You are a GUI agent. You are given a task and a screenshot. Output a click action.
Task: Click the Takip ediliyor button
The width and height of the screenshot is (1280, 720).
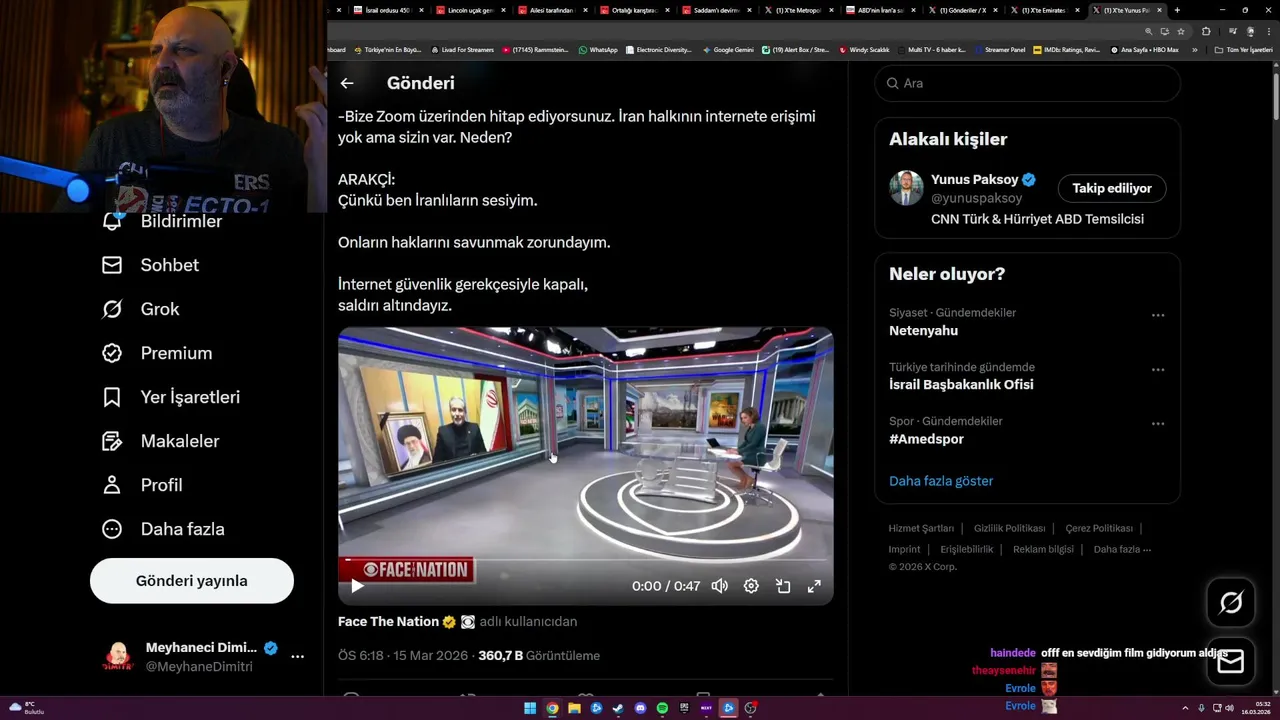[x=1112, y=188]
